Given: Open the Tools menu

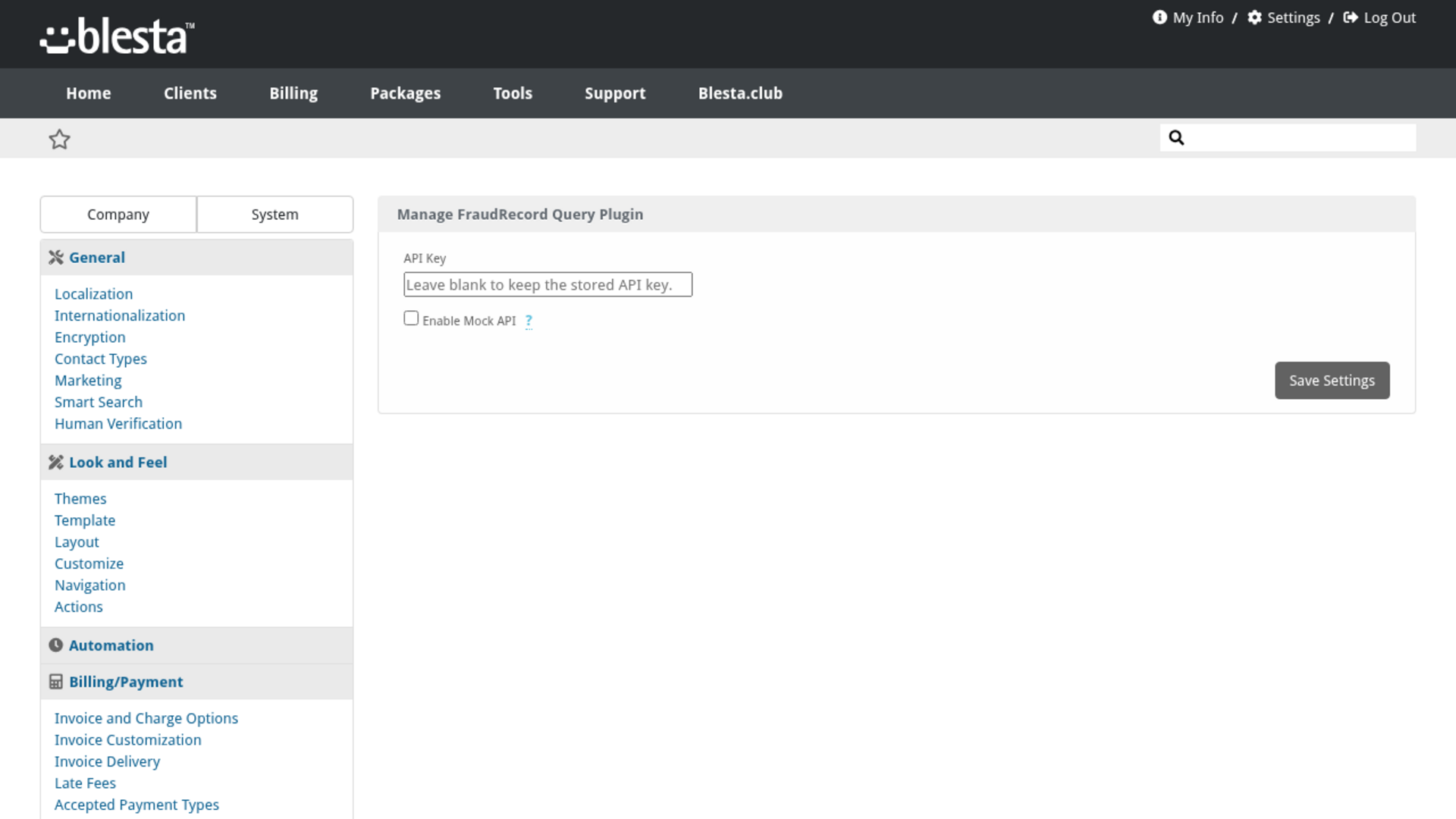Looking at the screenshot, I should 513,93.
